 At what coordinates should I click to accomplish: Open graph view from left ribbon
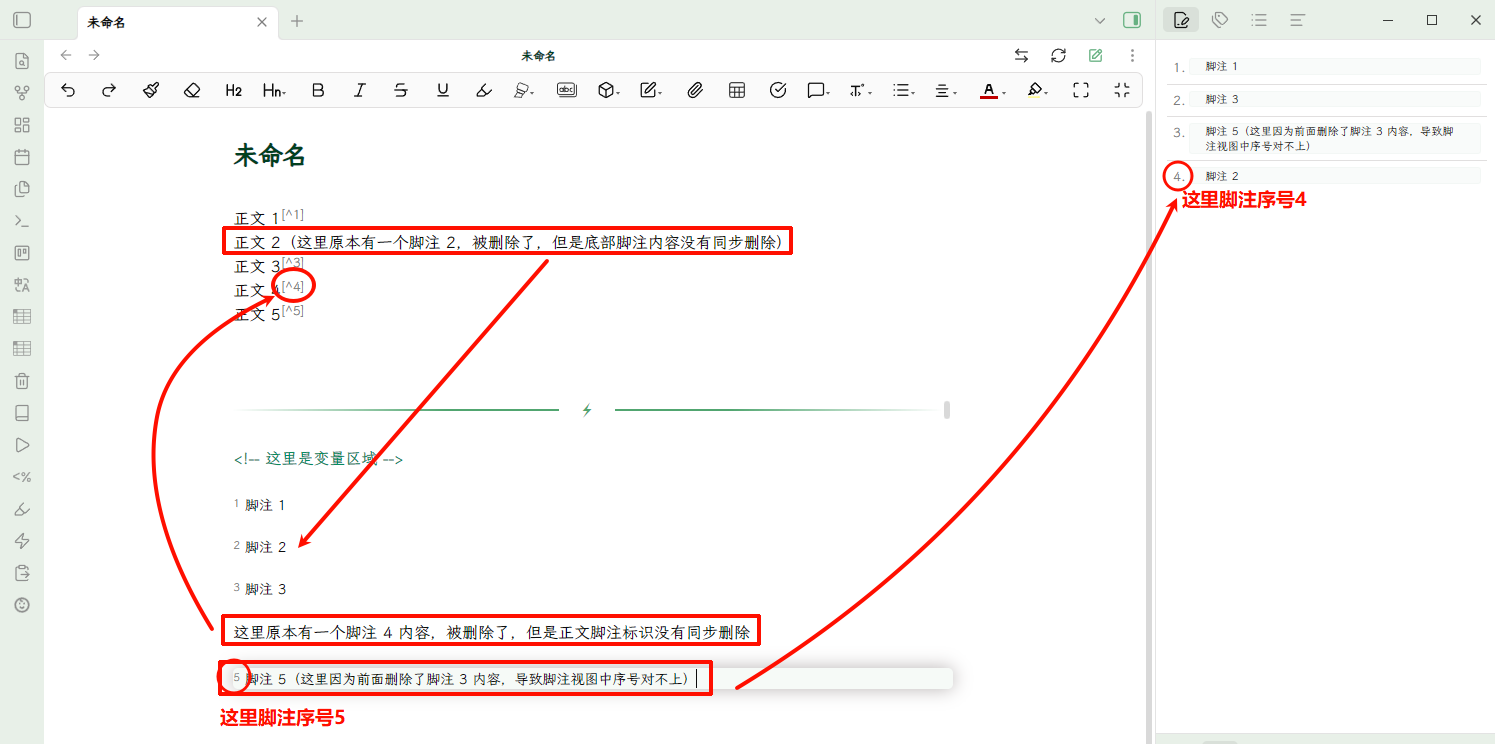pyautogui.click(x=22, y=93)
